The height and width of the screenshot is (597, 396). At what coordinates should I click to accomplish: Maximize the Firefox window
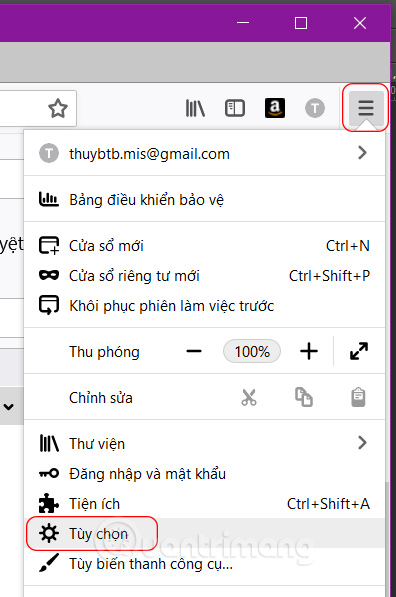click(x=301, y=23)
